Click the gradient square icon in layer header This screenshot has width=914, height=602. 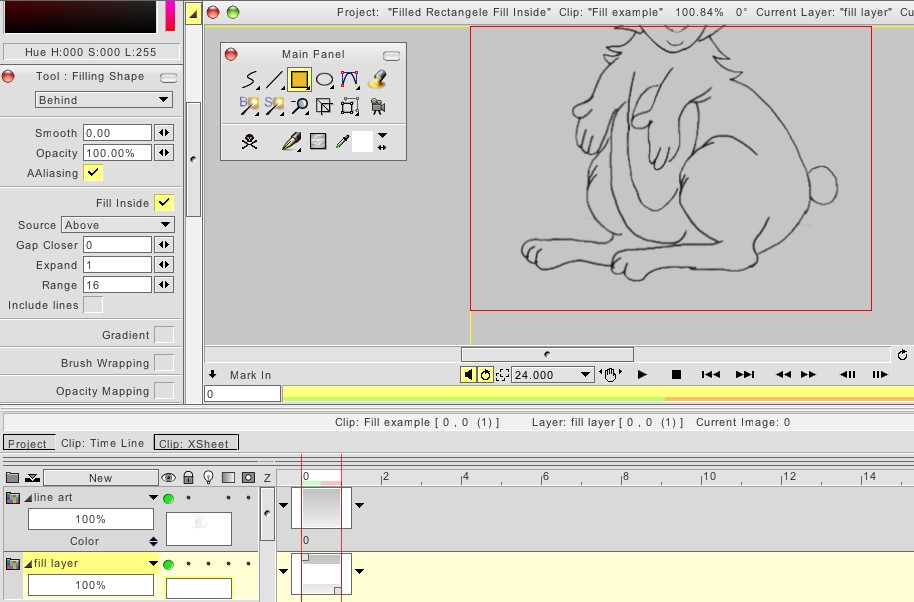[x=228, y=478]
